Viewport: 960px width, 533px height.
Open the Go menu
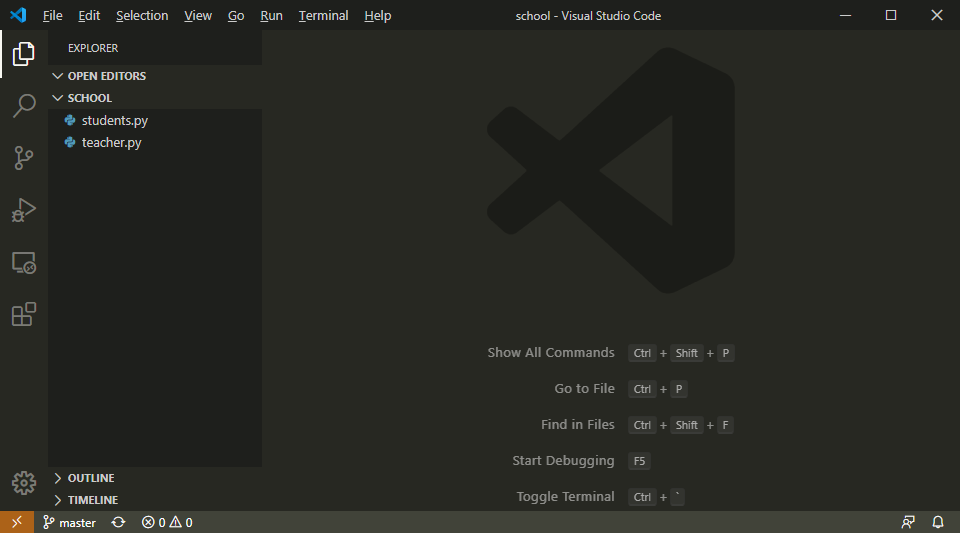pos(236,15)
